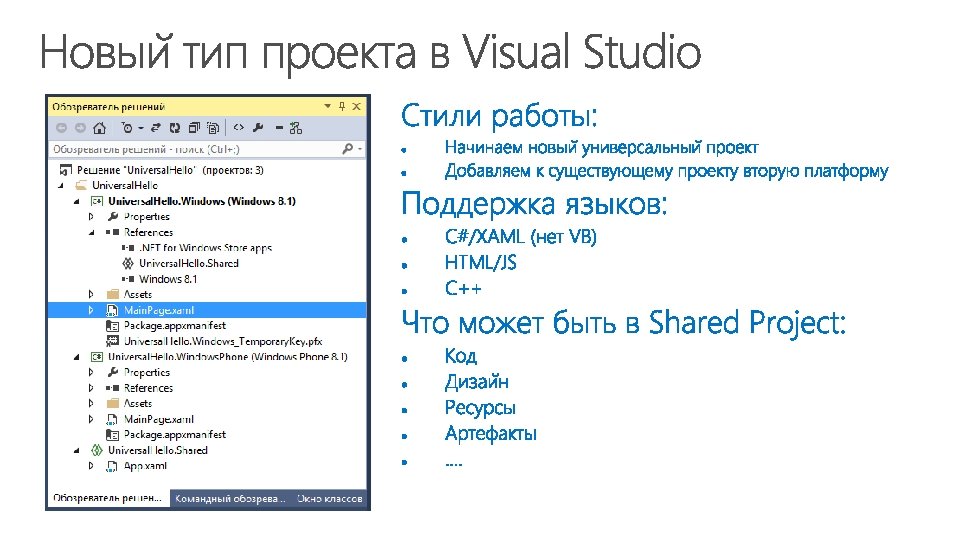960x540 pixels.
Task: Switch to the Обозреватель решен... tab
Action: click(x=108, y=498)
